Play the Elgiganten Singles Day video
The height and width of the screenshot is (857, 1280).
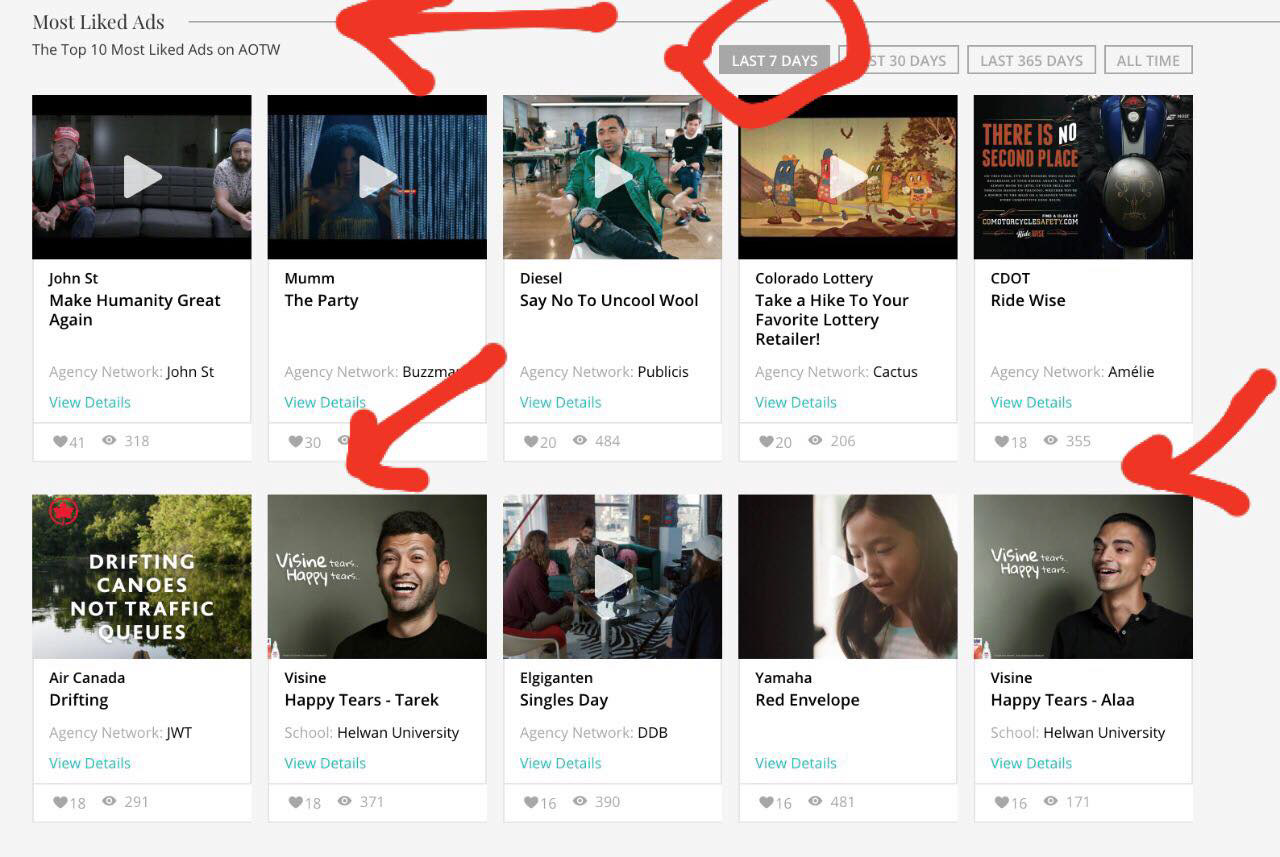click(612, 576)
